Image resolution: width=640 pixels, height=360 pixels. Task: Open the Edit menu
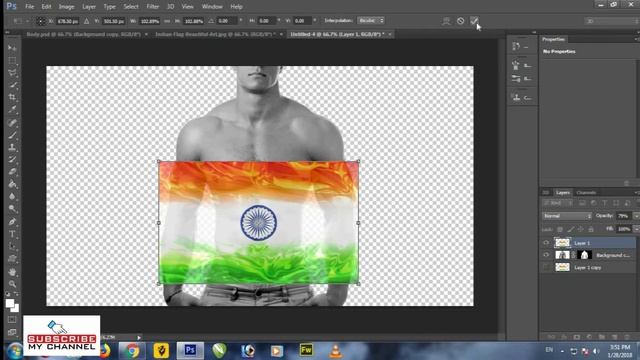(46, 7)
